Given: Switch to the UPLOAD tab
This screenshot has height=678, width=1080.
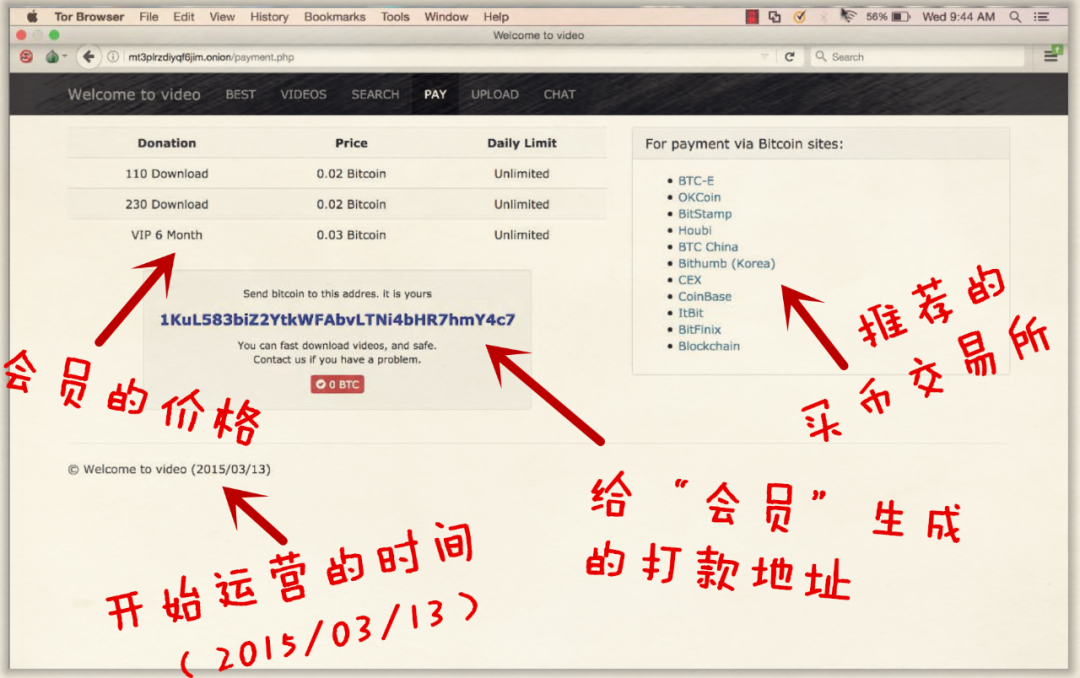Looking at the screenshot, I should pyautogui.click(x=495, y=94).
